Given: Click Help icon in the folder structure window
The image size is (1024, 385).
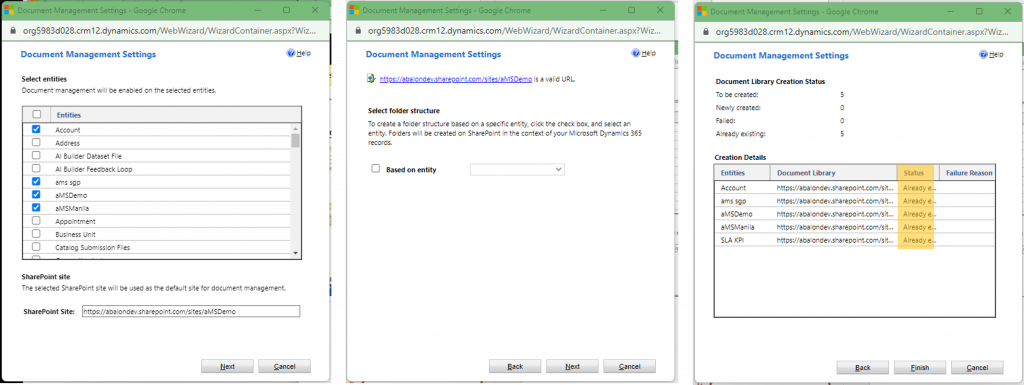Looking at the screenshot, I should [636, 54].
